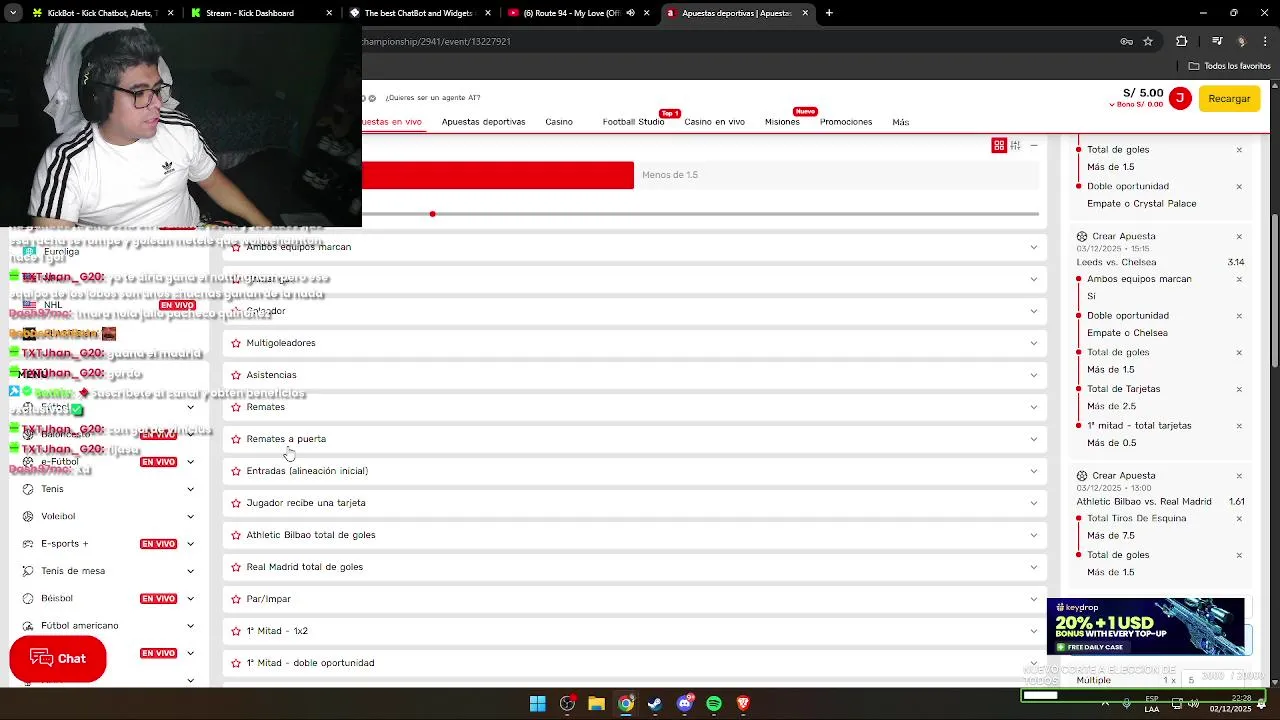
Task: Mark Remates market as favorite
Action: click(236, 407)
